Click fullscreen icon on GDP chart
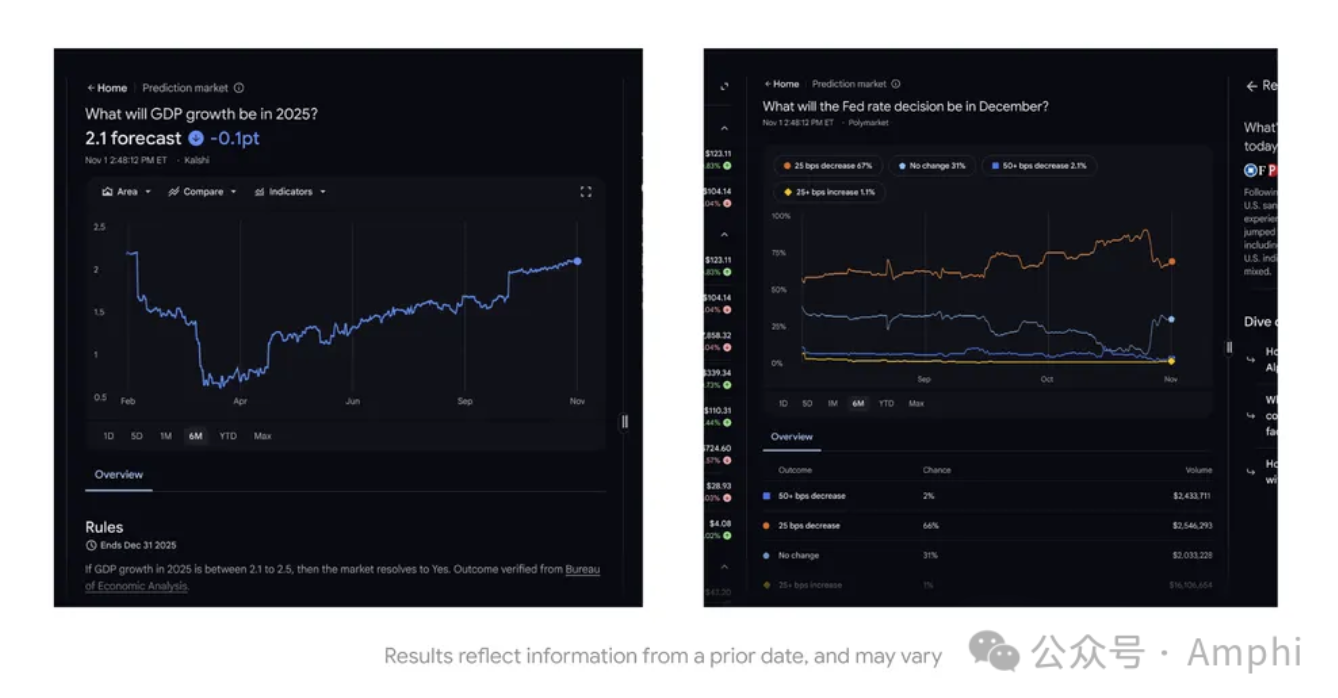 [x=586, y=192]
